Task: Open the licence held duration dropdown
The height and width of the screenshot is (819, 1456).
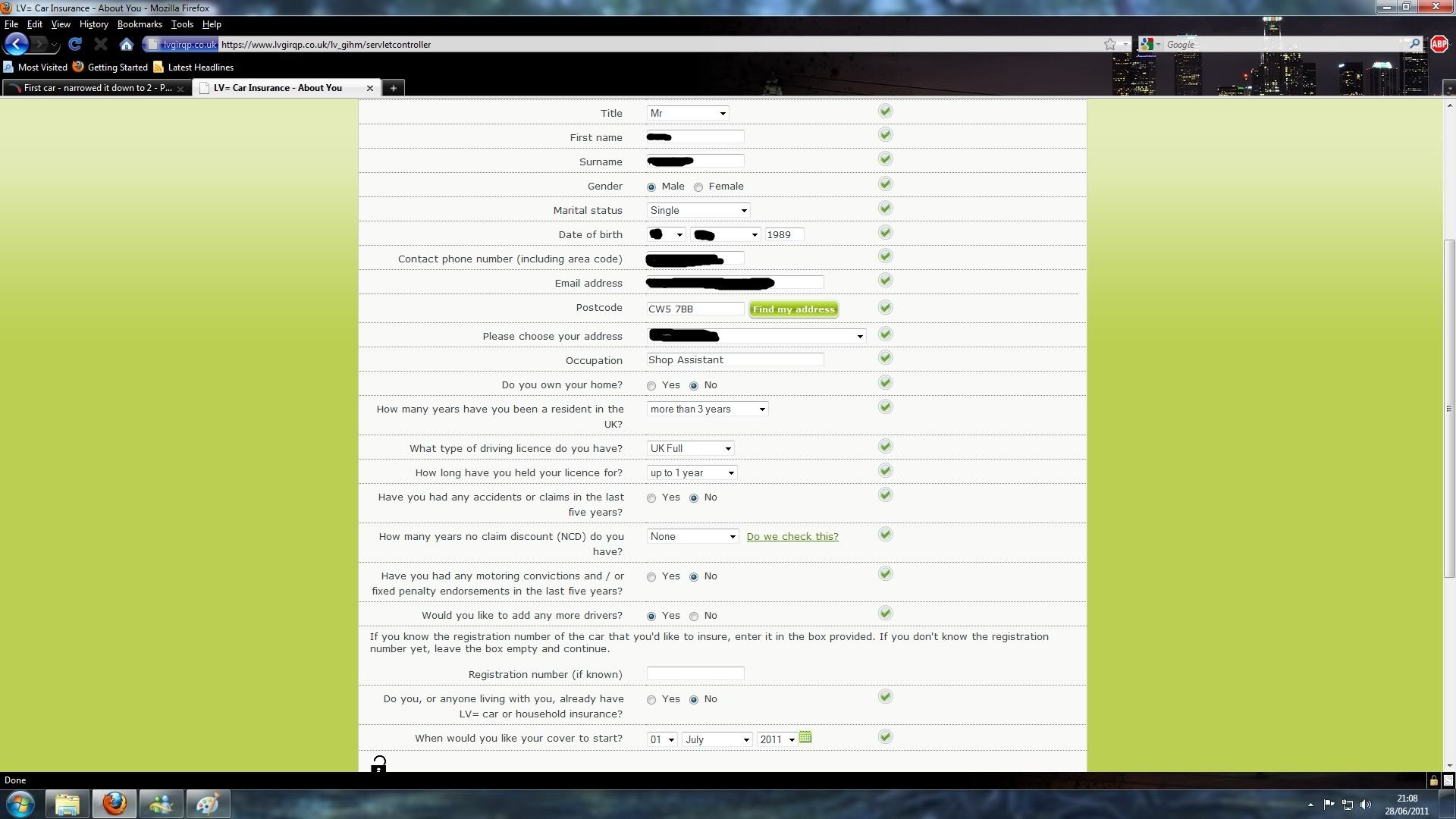Action: (692, 472)
